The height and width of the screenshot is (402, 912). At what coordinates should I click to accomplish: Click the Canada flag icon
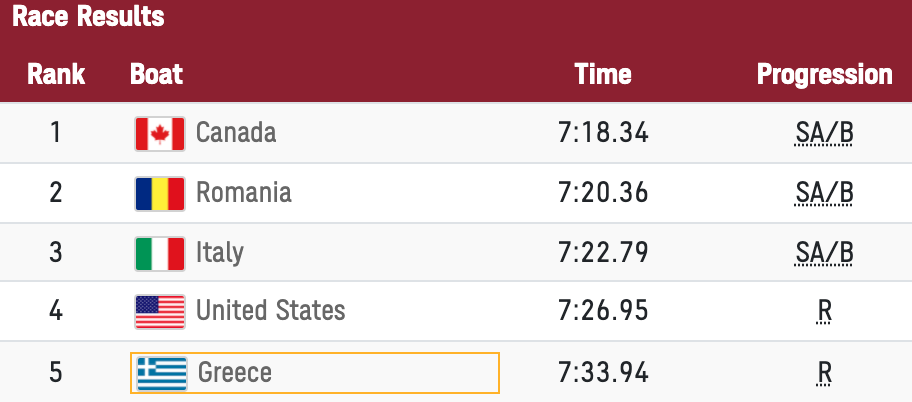(160, 134)
